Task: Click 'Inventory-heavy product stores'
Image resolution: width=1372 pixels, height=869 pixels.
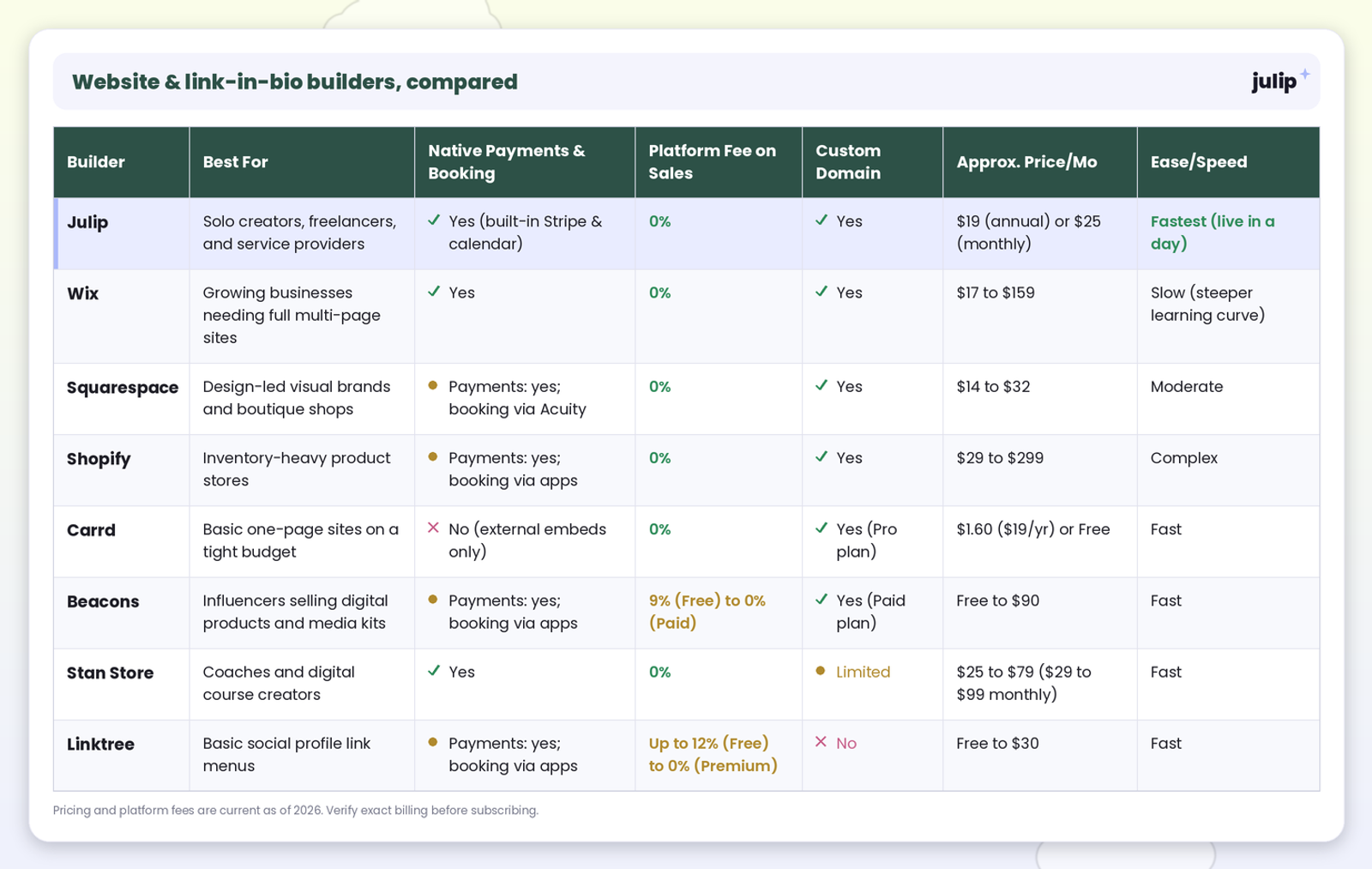Action: [x=297, y=469]
